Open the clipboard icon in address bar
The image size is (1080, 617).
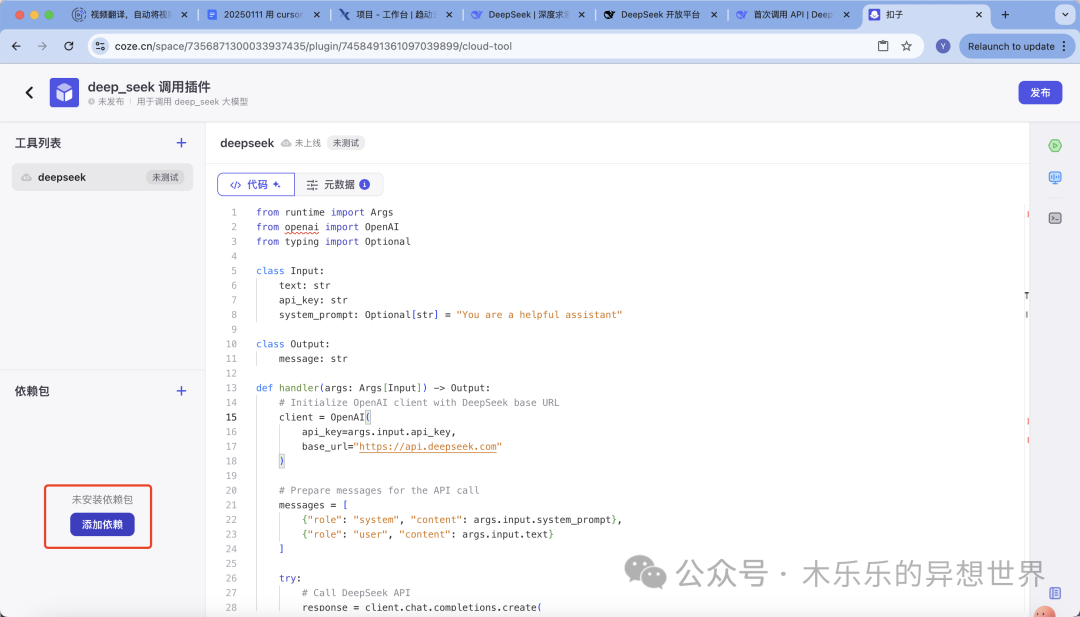883,46
